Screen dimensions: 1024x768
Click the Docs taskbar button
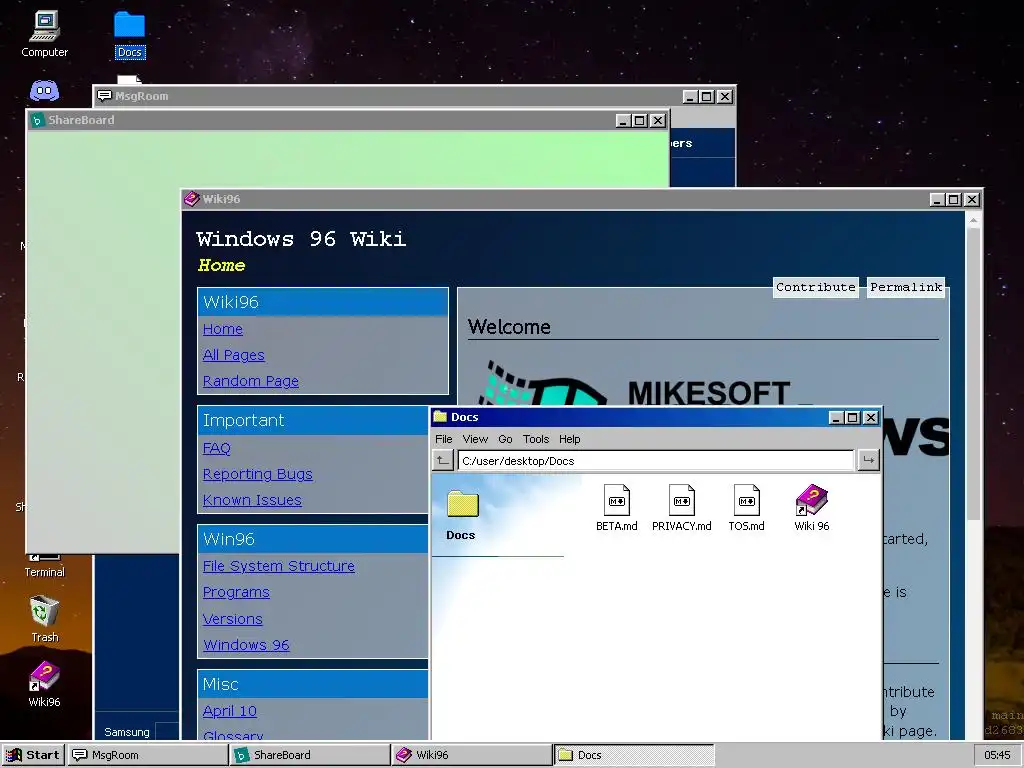tap(633, 755)
